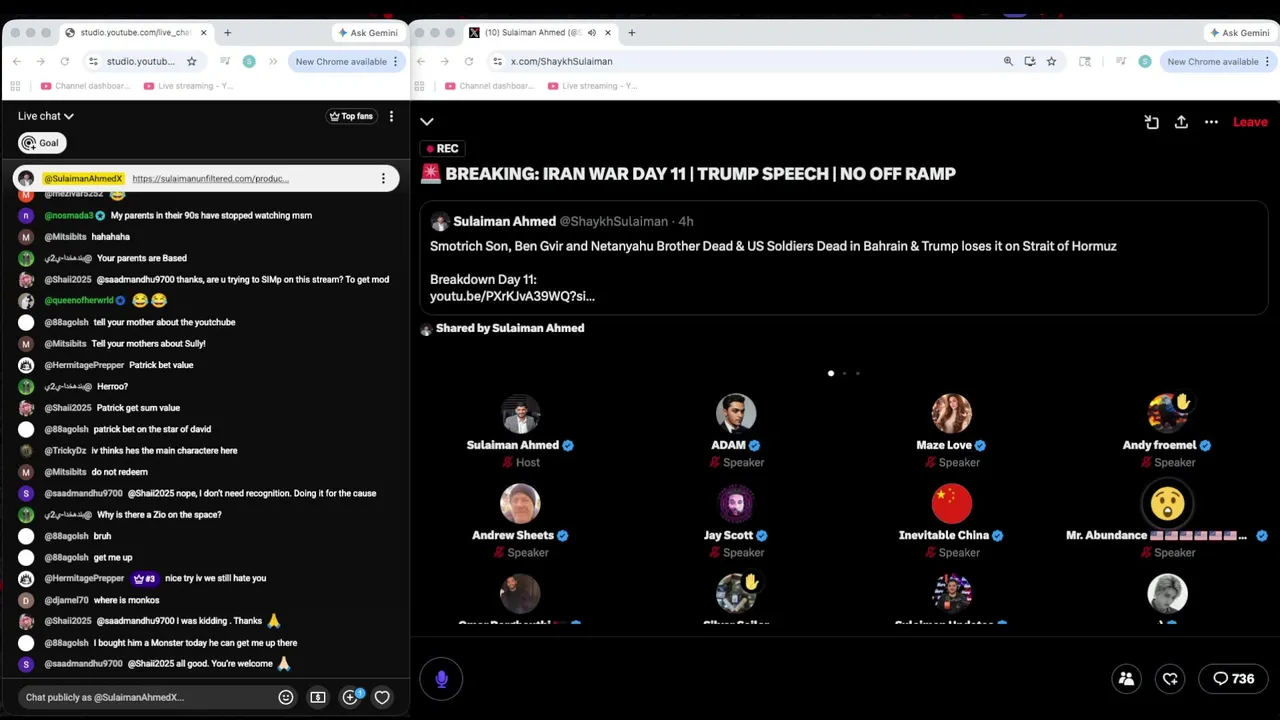The image size is (1280, 720).
Task: Open pinned message three-dot menu
Action: pos(383,179)
